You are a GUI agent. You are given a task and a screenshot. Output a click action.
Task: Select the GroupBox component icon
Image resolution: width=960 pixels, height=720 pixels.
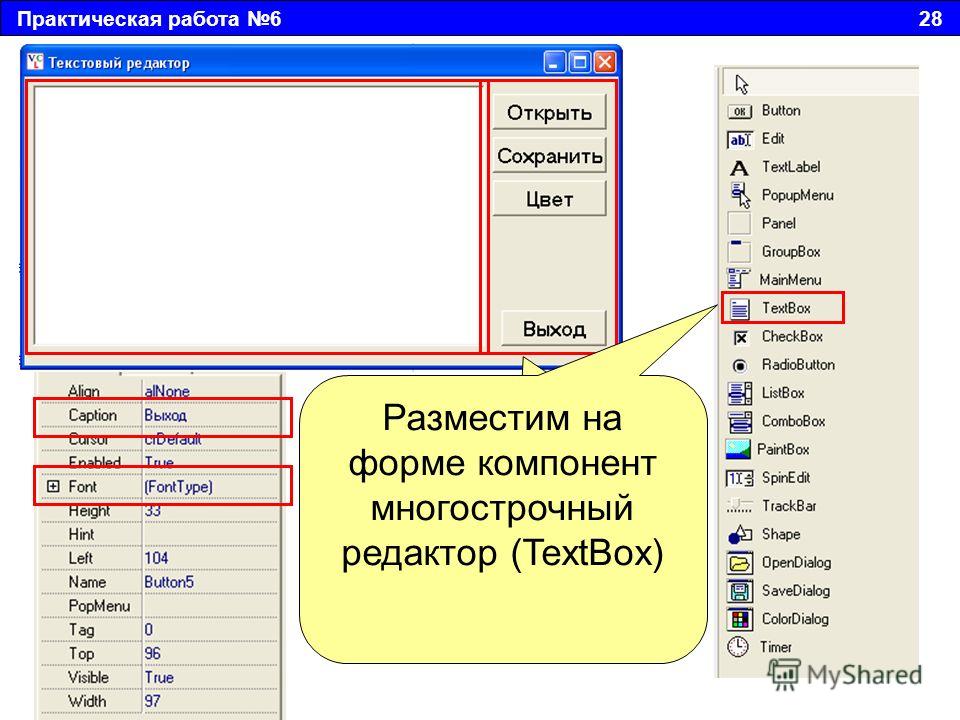[739, 251]
